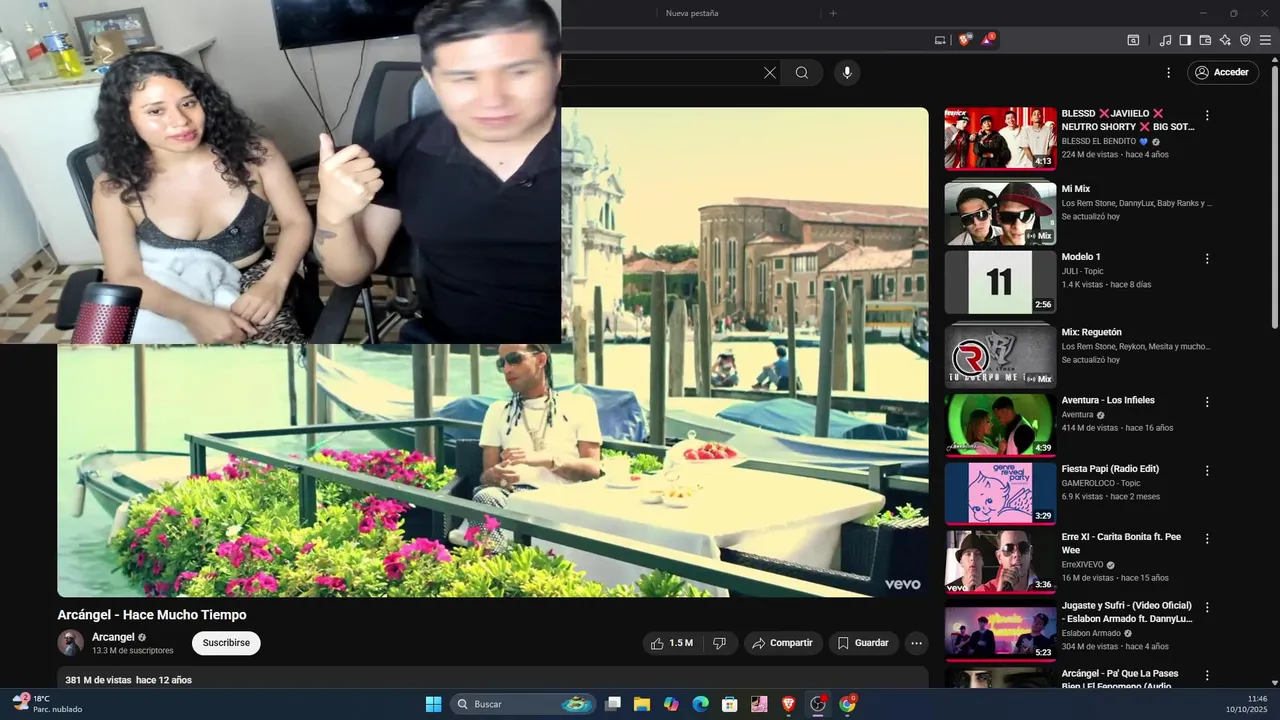Open OBS Studio from the taskbar
Screen dimensions: 1280x720
818,704
